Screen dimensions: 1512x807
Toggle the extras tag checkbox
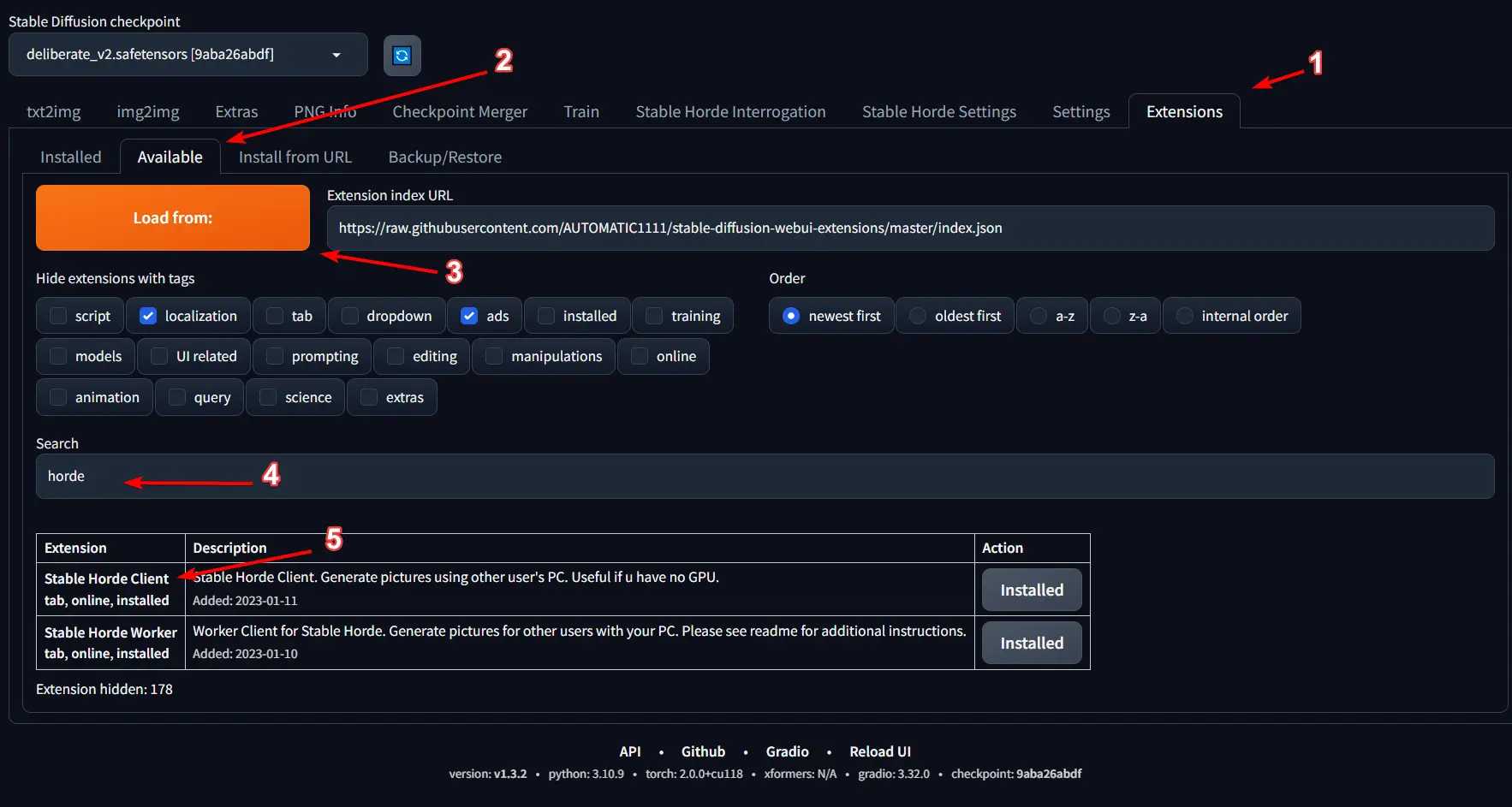(369, 397)
